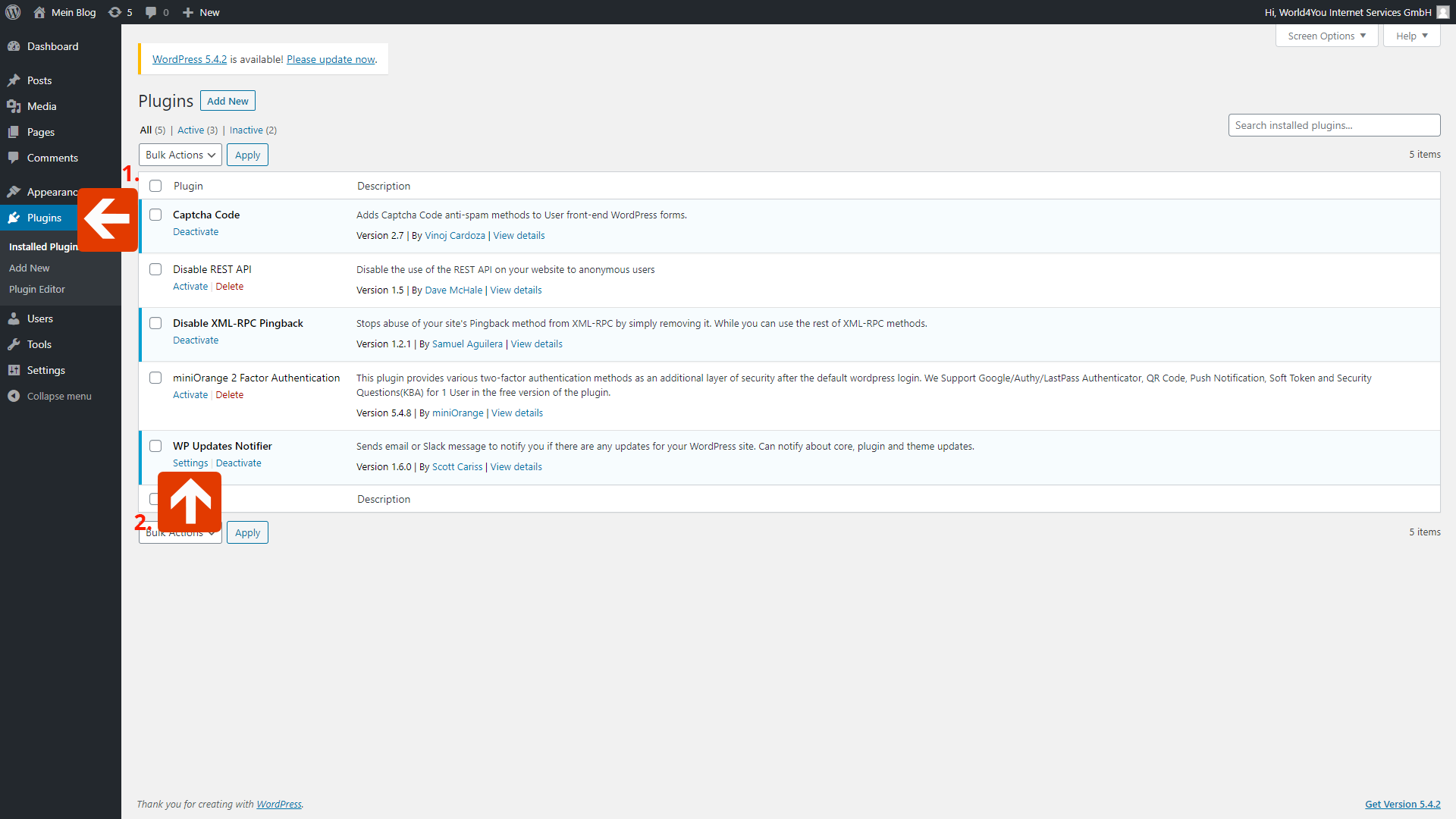1456x819 pixels.
Task: Open the Bulk Actions dropdown
Action: pyautogui.click(x=180, y=155)
